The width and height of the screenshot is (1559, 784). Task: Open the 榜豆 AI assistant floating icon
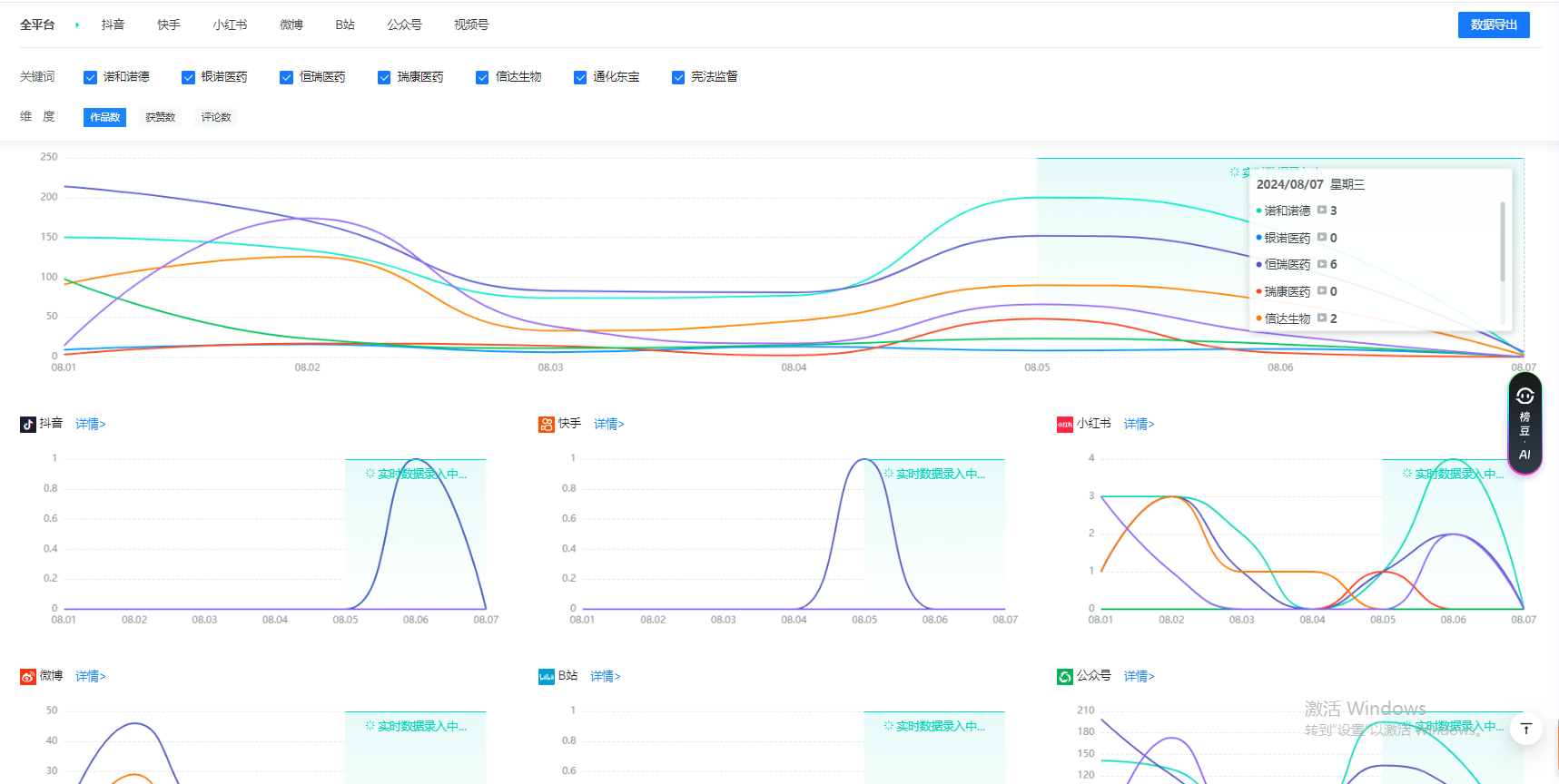coord(1524,423)
